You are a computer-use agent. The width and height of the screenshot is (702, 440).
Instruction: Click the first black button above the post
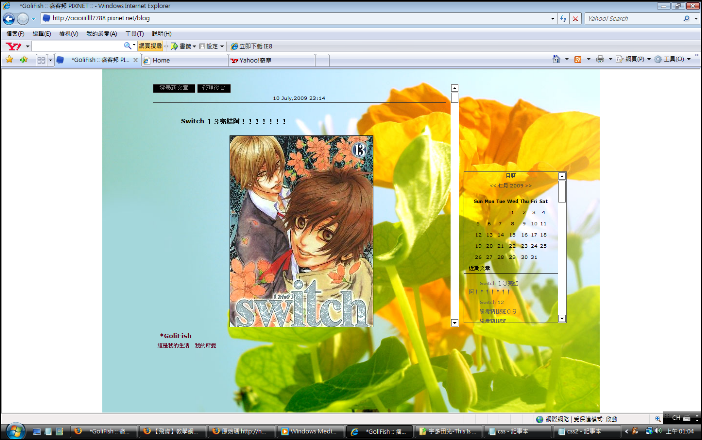[174, 88]
